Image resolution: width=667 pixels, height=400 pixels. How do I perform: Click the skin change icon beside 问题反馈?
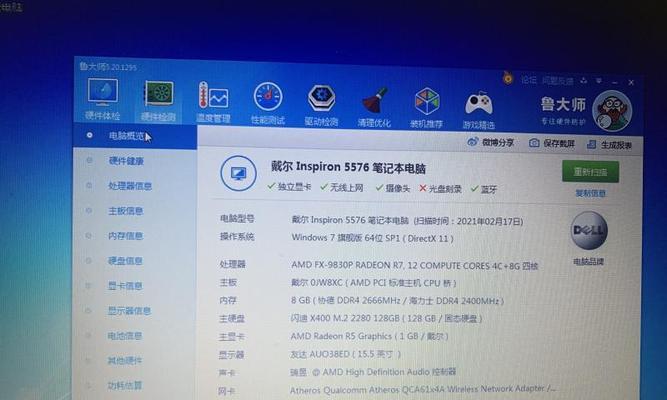click(584, 80)
